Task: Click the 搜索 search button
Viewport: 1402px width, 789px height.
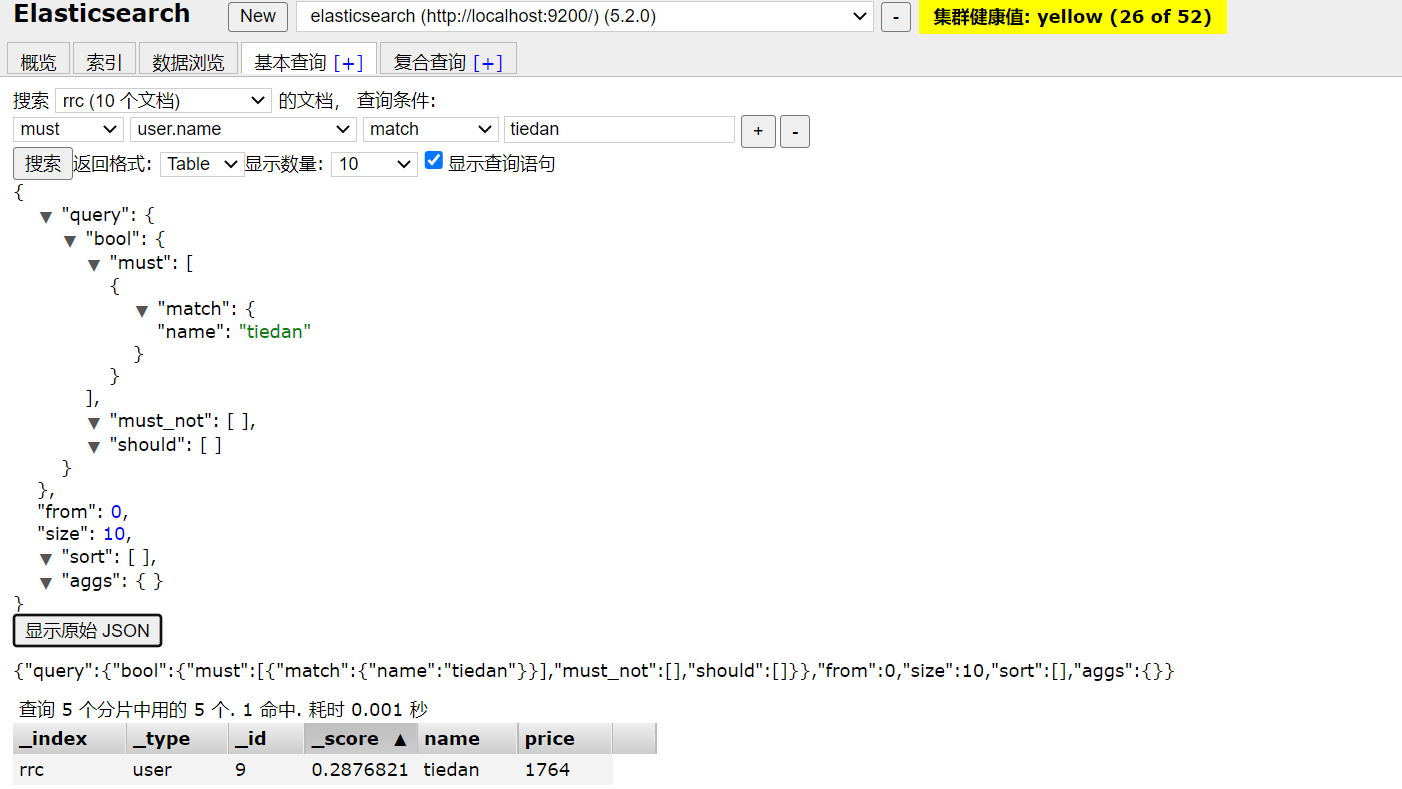Action: 43,164
